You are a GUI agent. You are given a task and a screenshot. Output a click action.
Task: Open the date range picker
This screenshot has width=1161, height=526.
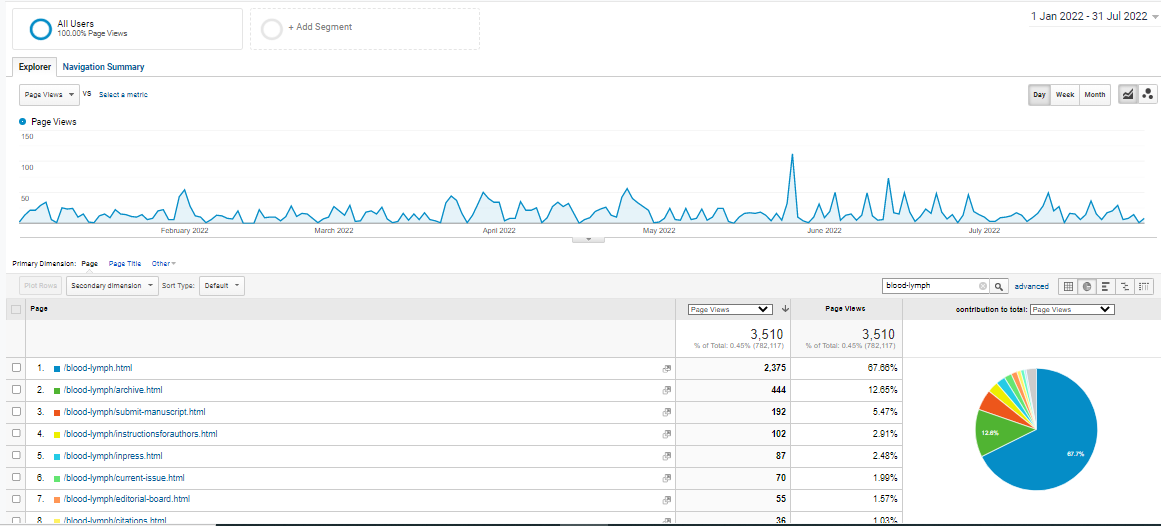[x=1094, y=16]
